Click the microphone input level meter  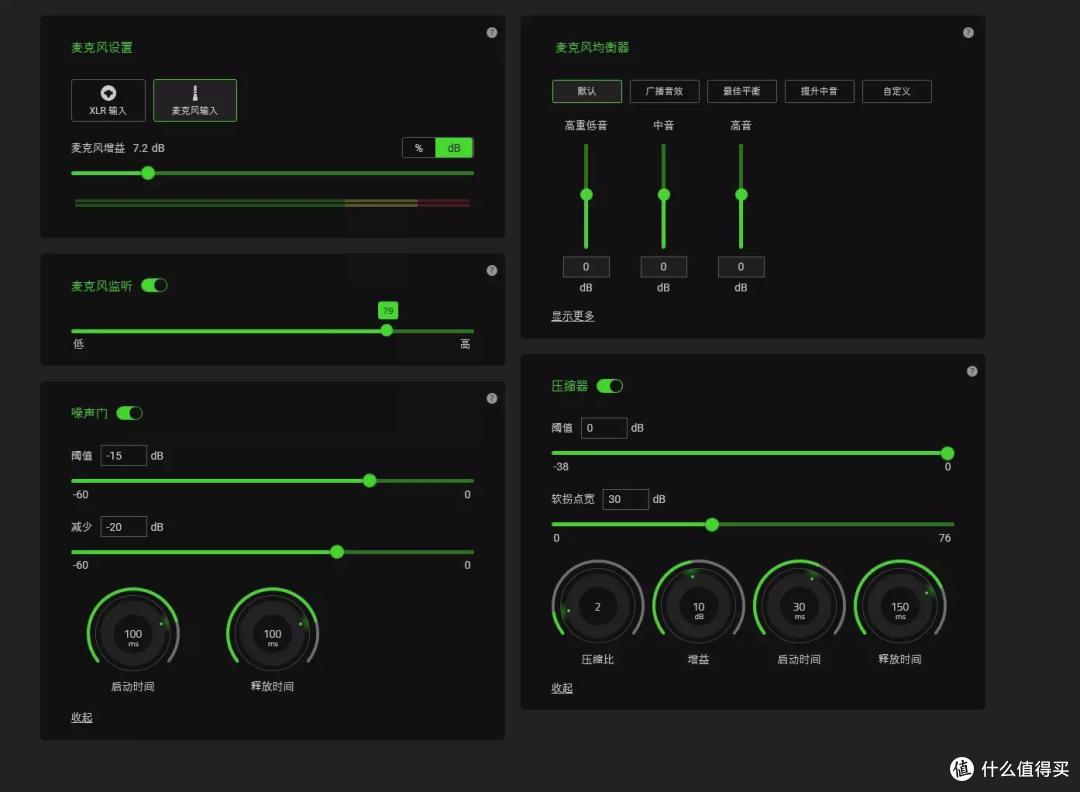coord(272,203)
